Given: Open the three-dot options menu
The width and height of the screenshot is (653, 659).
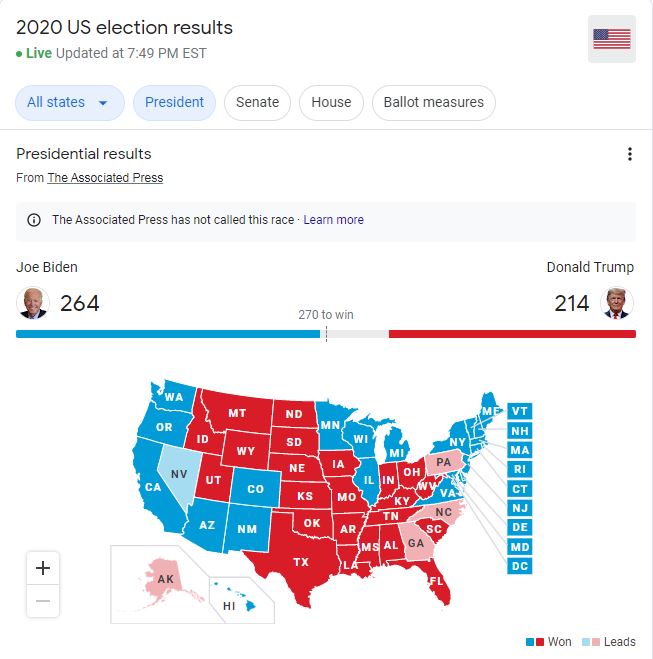Looking at the screenshot, I should point(629,154).
